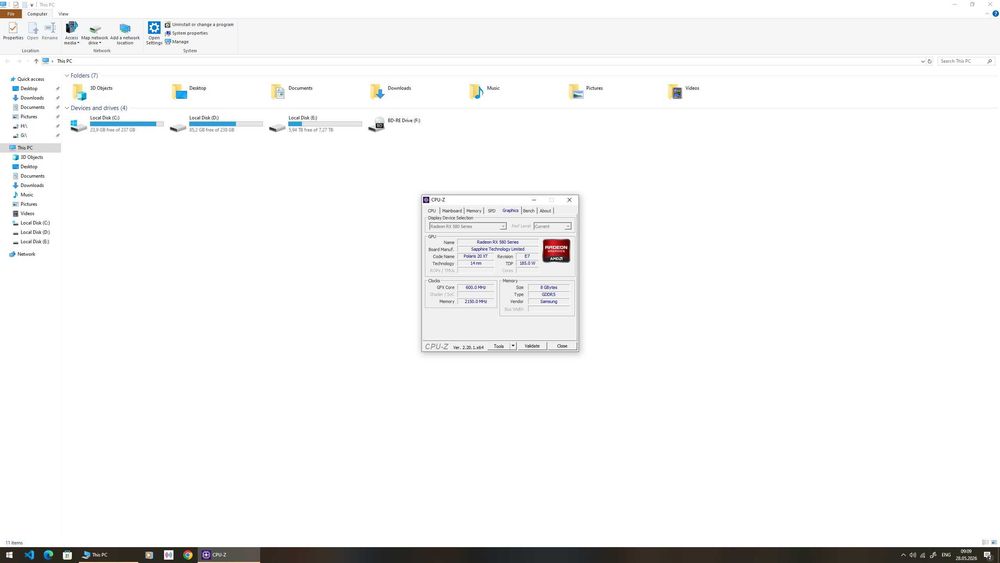1000x563 pixels.
Task: Select the Local Disk (C:) drive
Action: (117, 124)
